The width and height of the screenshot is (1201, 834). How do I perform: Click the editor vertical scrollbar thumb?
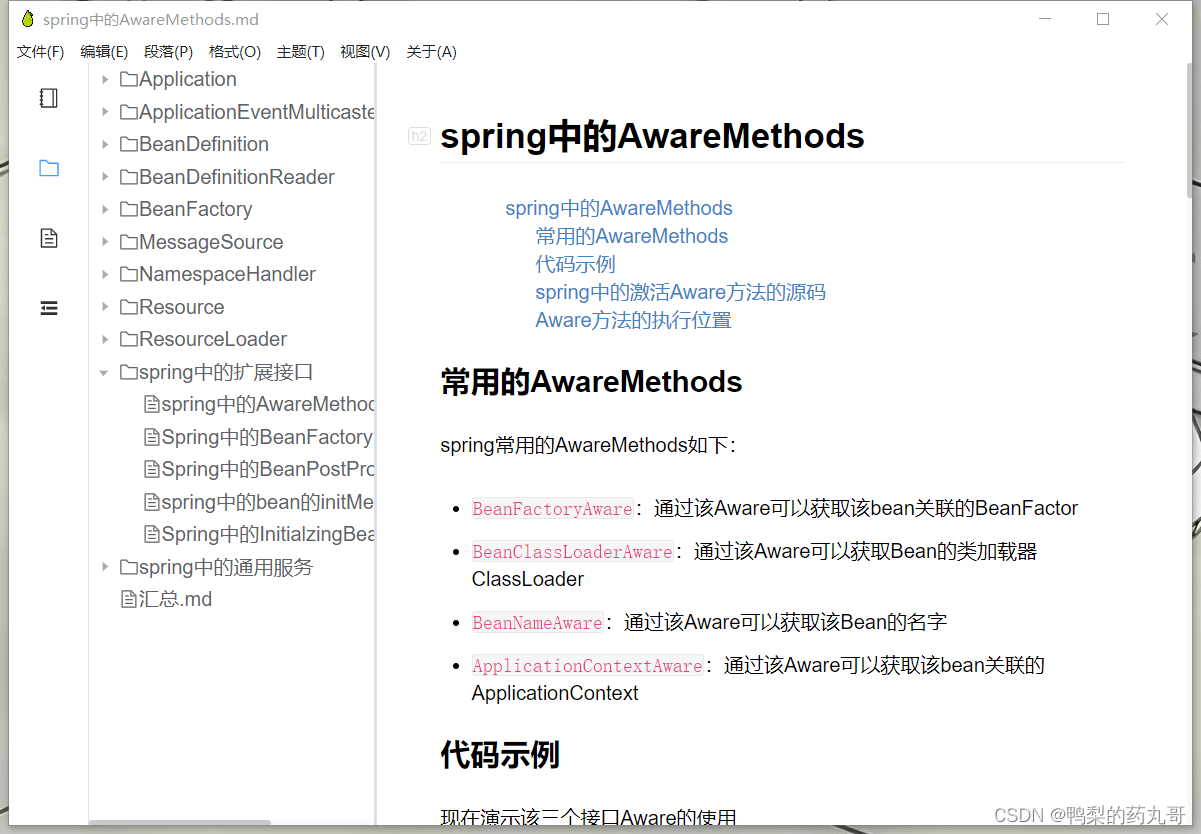point(1190,130)
